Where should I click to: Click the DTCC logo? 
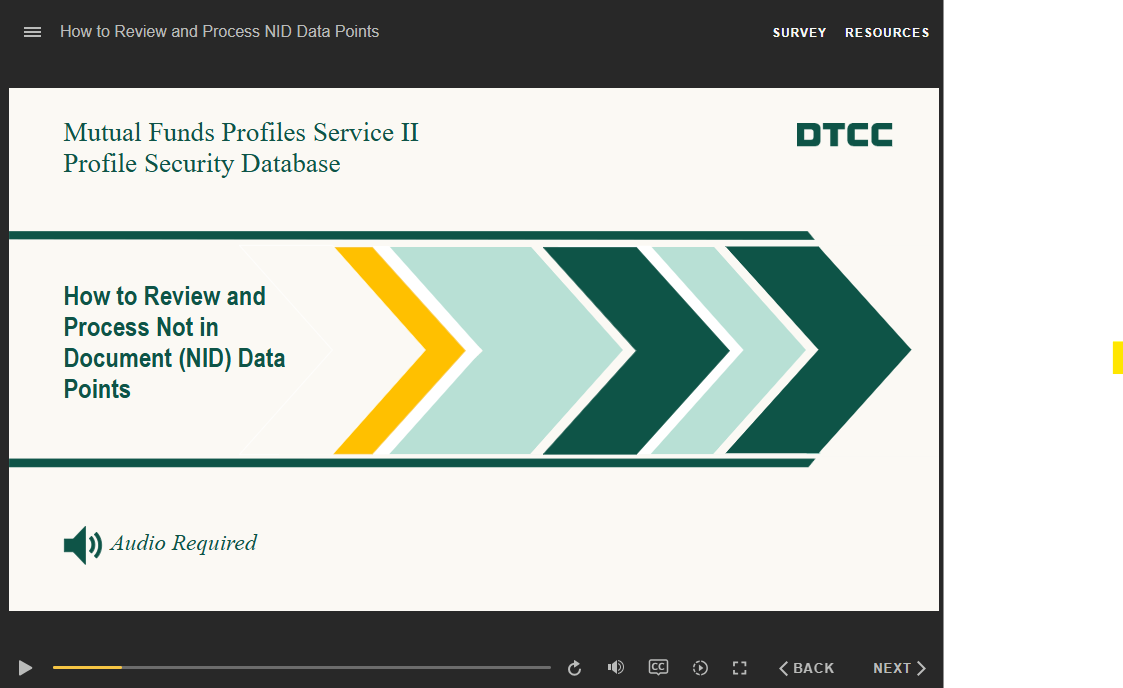point(844,135)
